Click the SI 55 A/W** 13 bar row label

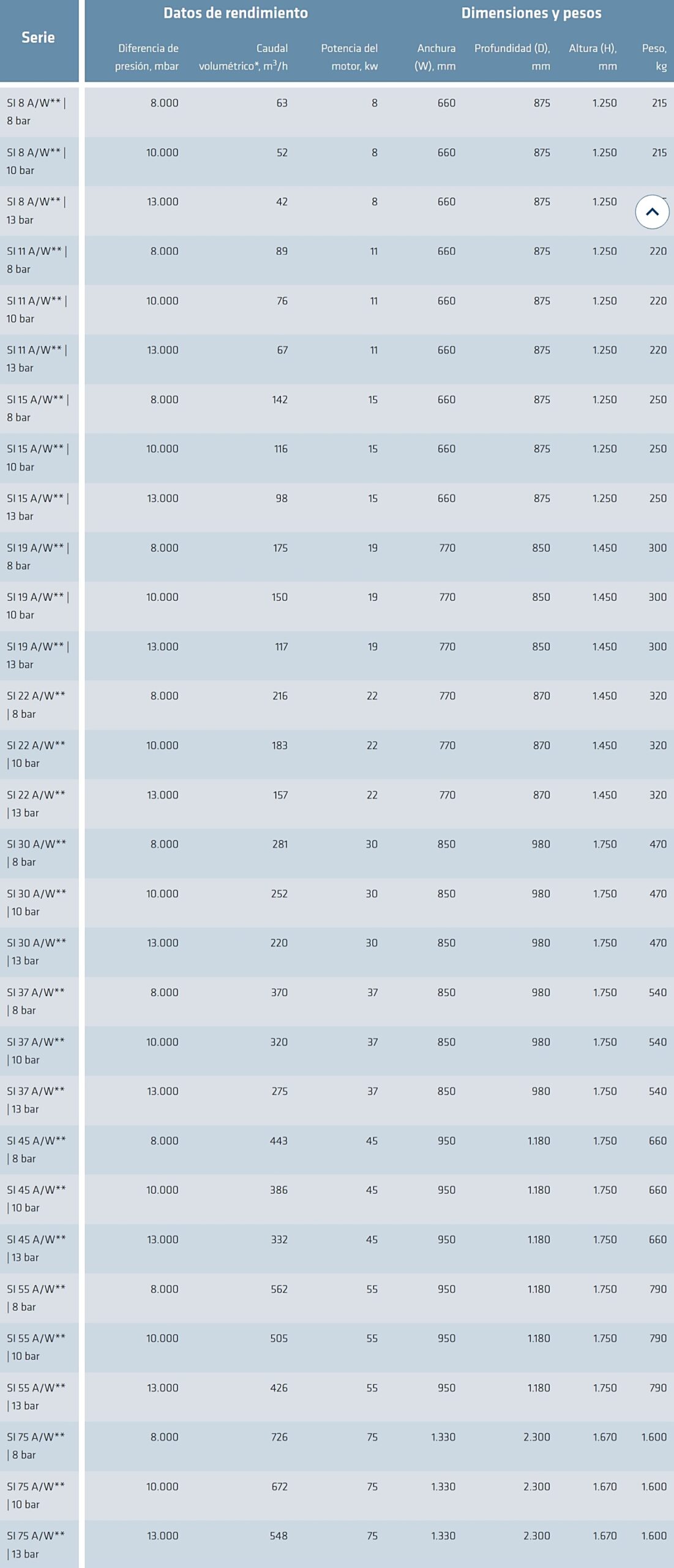(36, 1396)
